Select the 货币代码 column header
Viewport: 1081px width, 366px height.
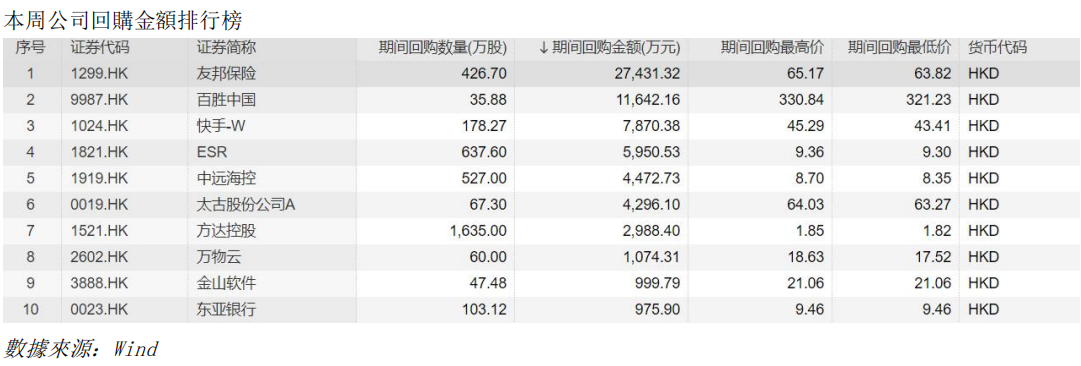[x=998, y=48]
